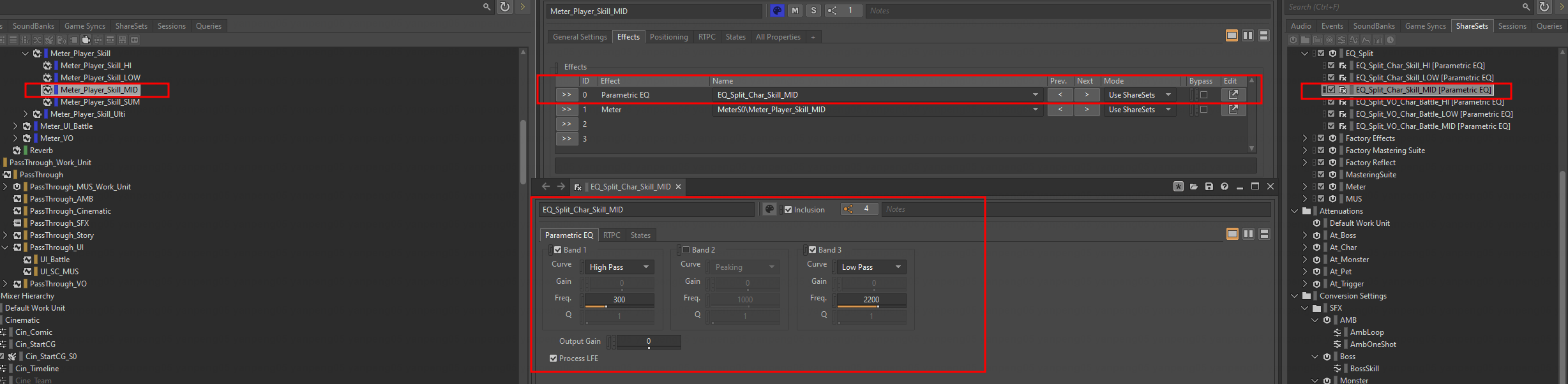Expand the Meter_Player_Skill_Ulti node
The image size is (1568, 384).
click(x=26, y=114)
